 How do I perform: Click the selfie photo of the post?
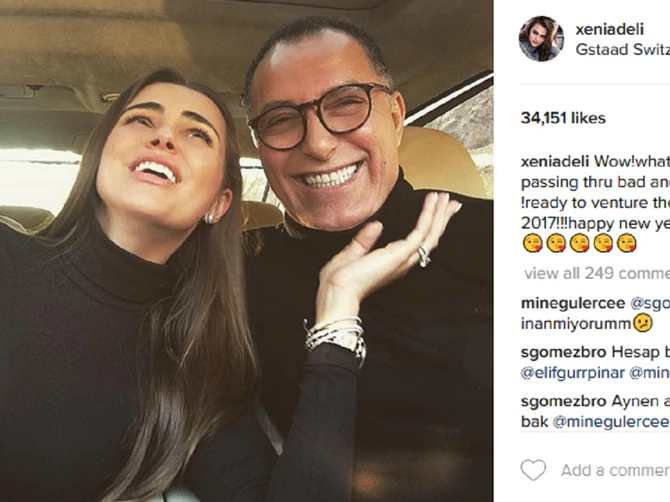pyautogui.click(x=246, y=251)
